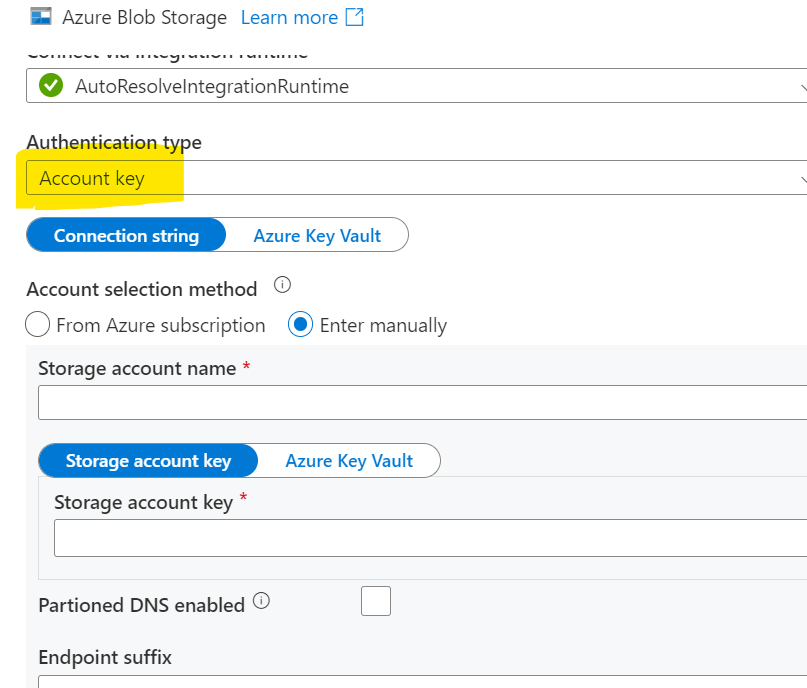Open the Authentication type dropdown showing Account key
This screenshot has width=807, height=688.
tap(416, 178)
